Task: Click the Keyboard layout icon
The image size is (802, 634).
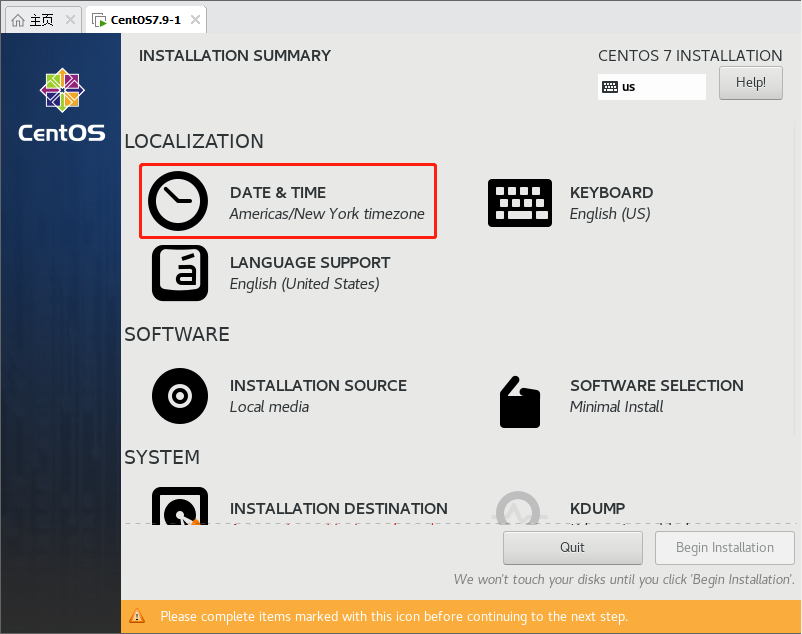Action: click(x=520, y=203)
